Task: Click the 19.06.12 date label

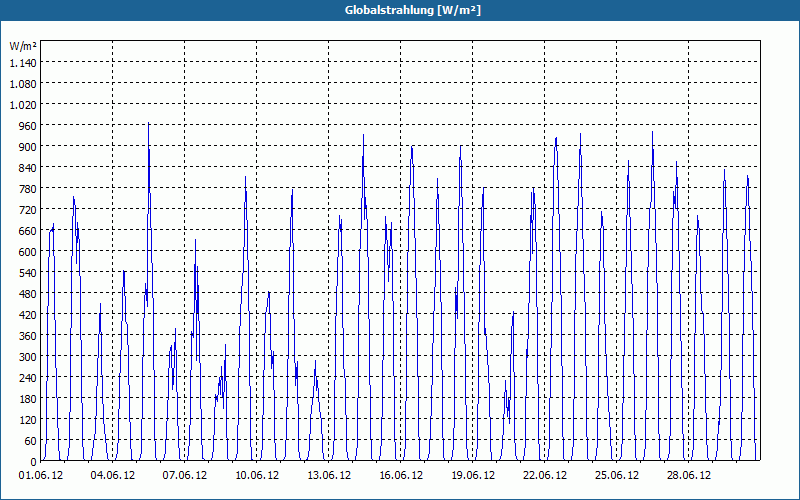Action: point(472,476)
